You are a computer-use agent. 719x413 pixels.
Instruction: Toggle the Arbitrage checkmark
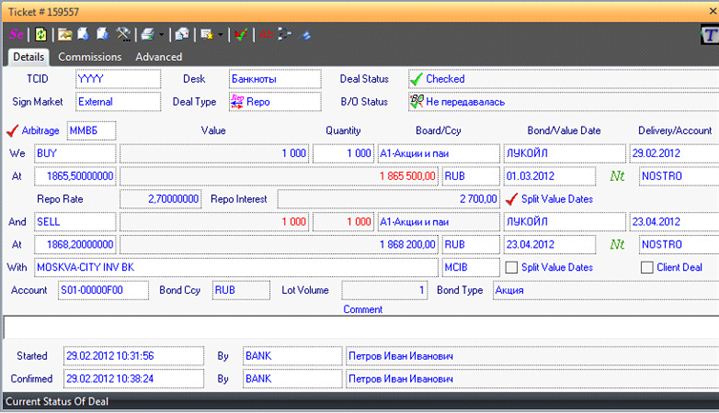pyautogui.click(x=12, y=131)
